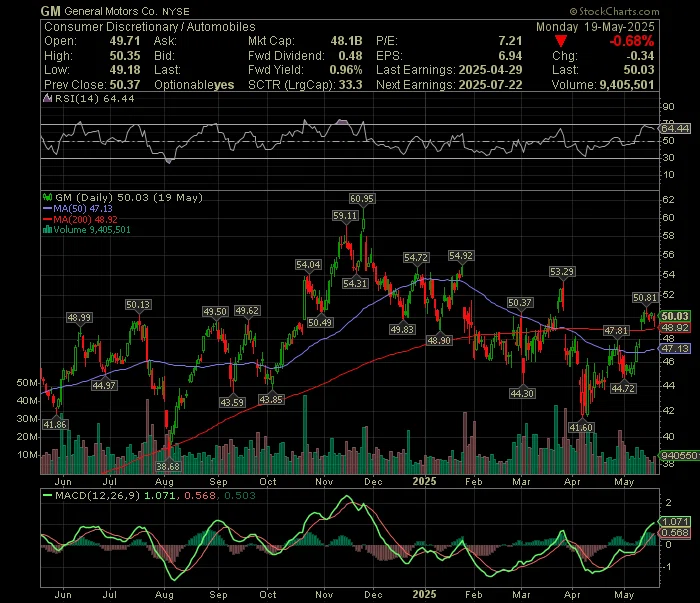Click the Prev Close 50.37 value
Screen dimensions: 700x603
(x=125, y=85)
